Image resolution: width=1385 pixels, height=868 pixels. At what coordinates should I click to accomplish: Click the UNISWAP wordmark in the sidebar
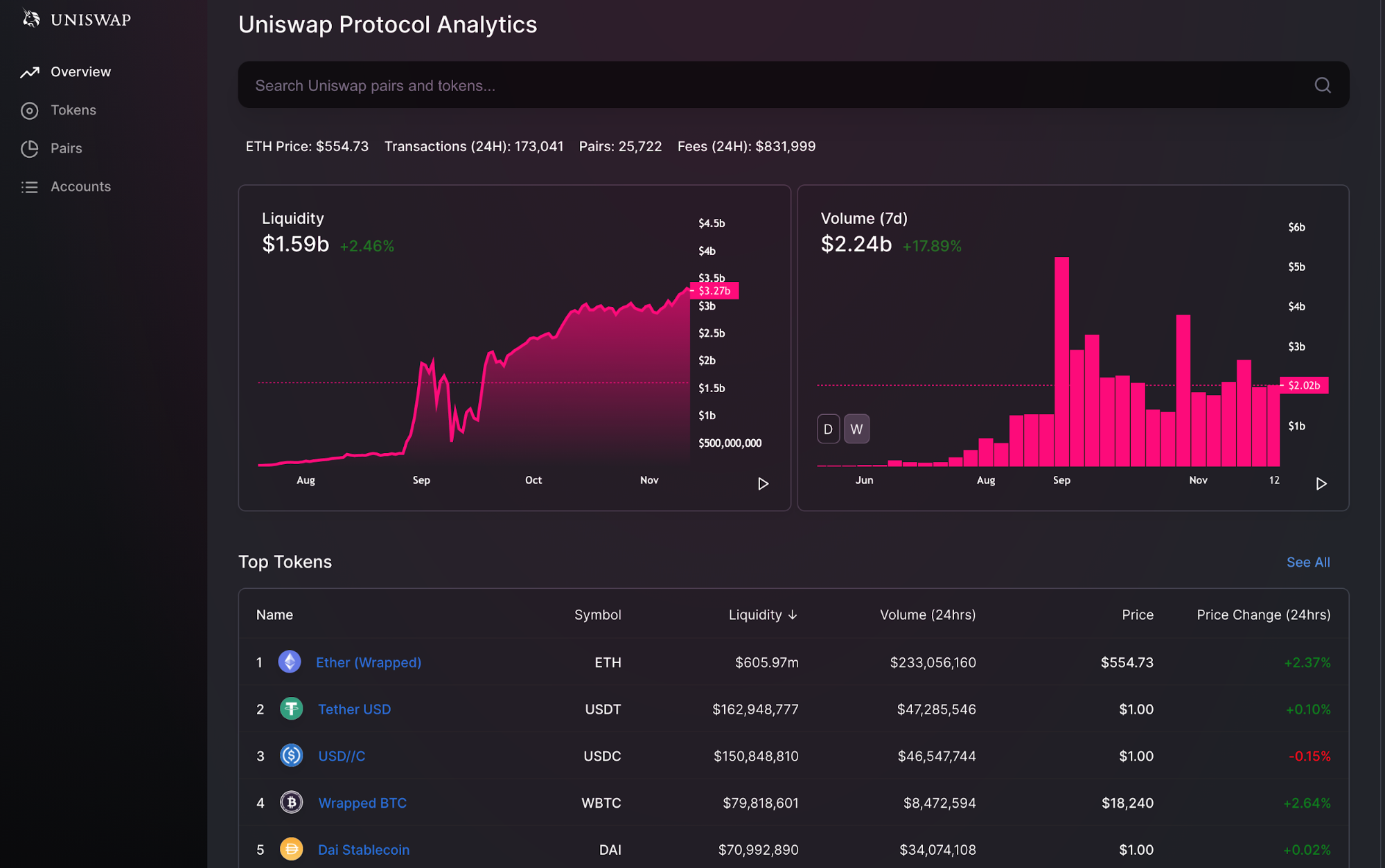(91, 19)
